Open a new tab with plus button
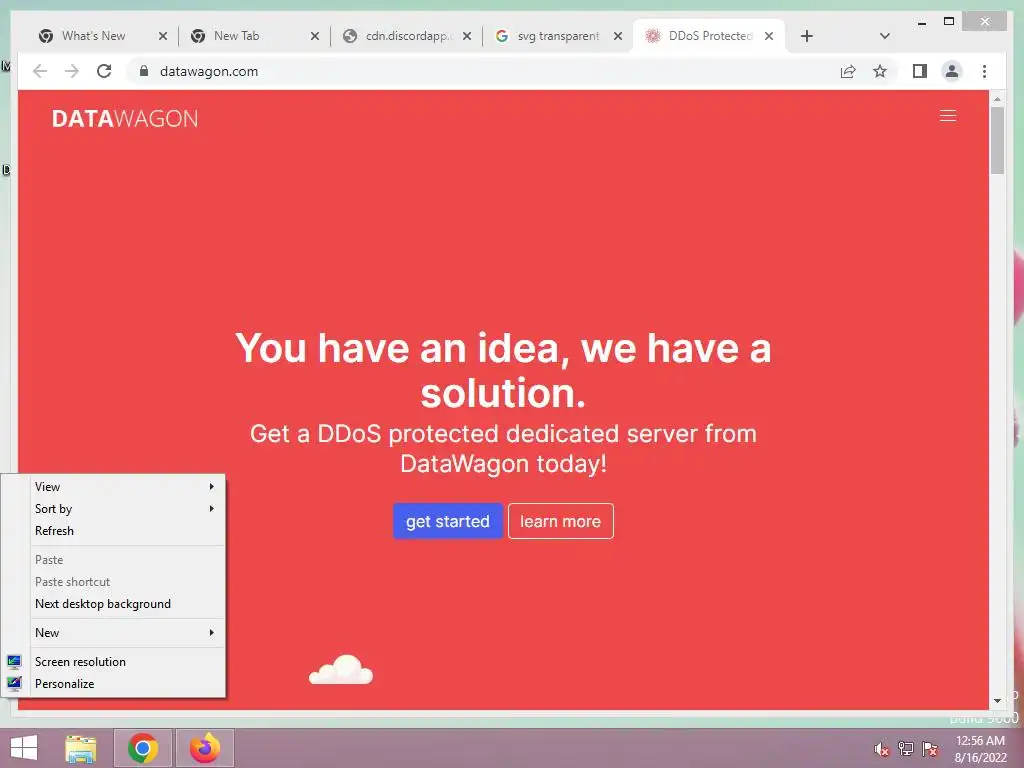The image size is (1024, 768). click(x=807, y=36)
